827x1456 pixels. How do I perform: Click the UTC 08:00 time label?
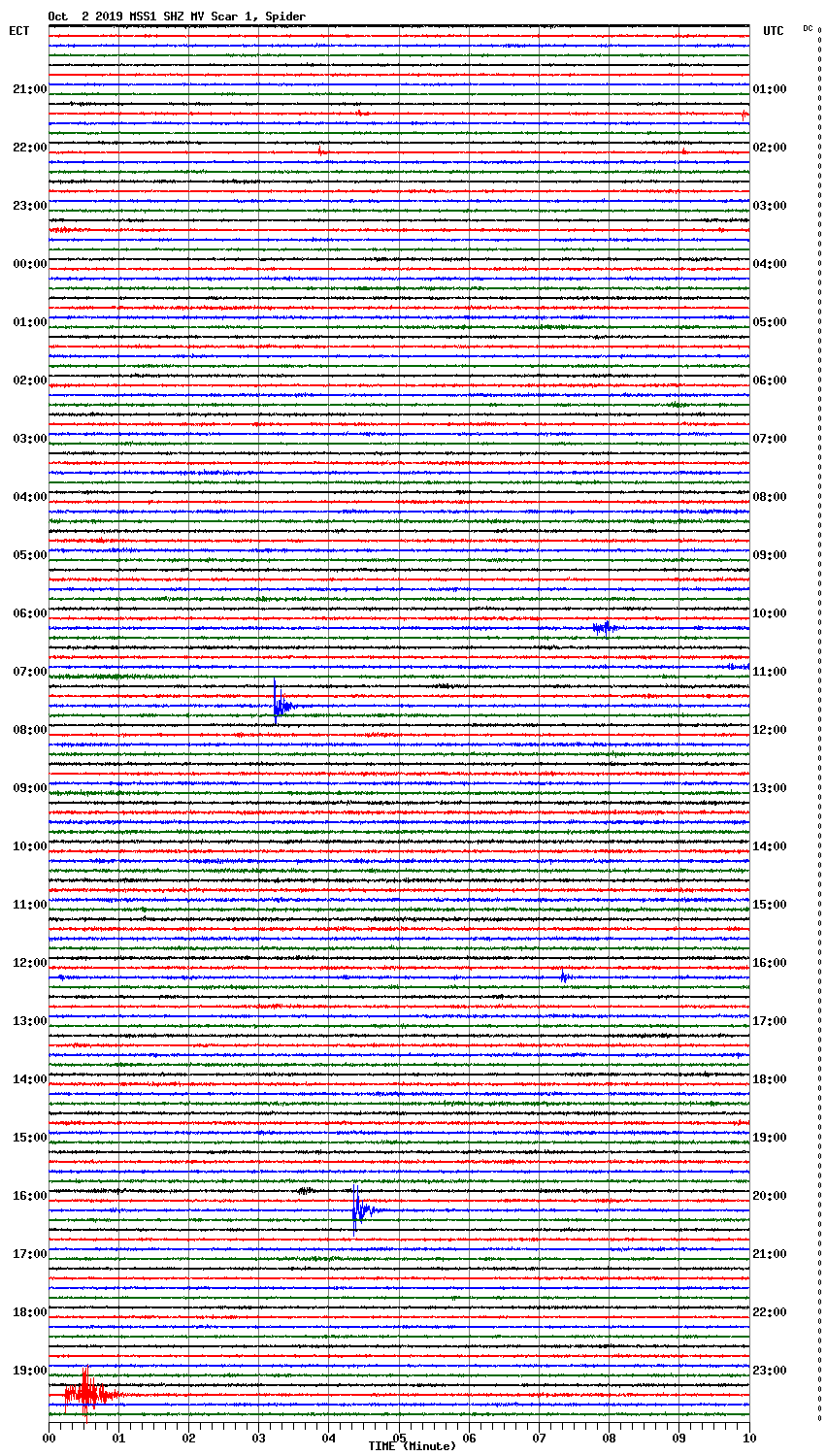(x=770, y=497)
